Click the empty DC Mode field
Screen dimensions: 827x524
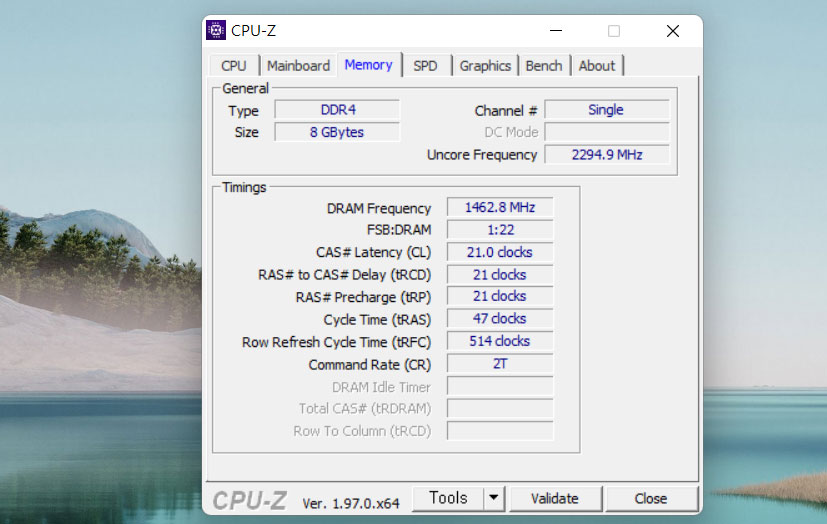(x=607, y=132)
